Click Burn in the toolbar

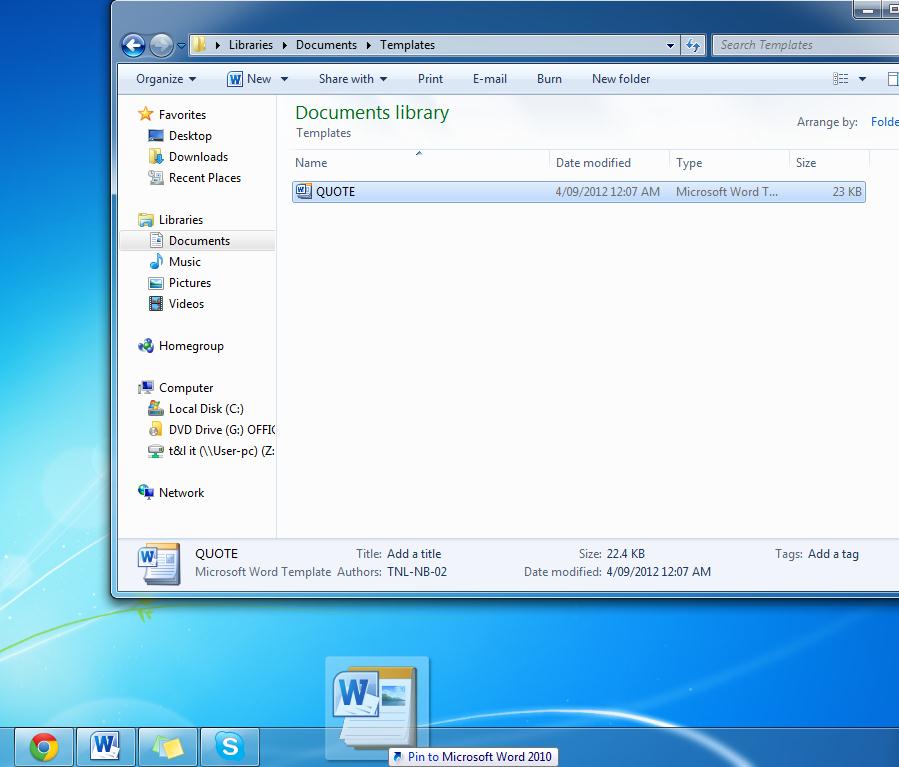(549, 79)
